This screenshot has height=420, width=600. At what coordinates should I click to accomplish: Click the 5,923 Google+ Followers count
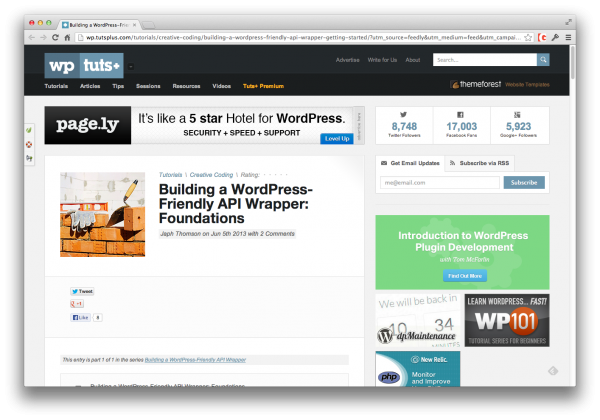(x=518, y=126)
